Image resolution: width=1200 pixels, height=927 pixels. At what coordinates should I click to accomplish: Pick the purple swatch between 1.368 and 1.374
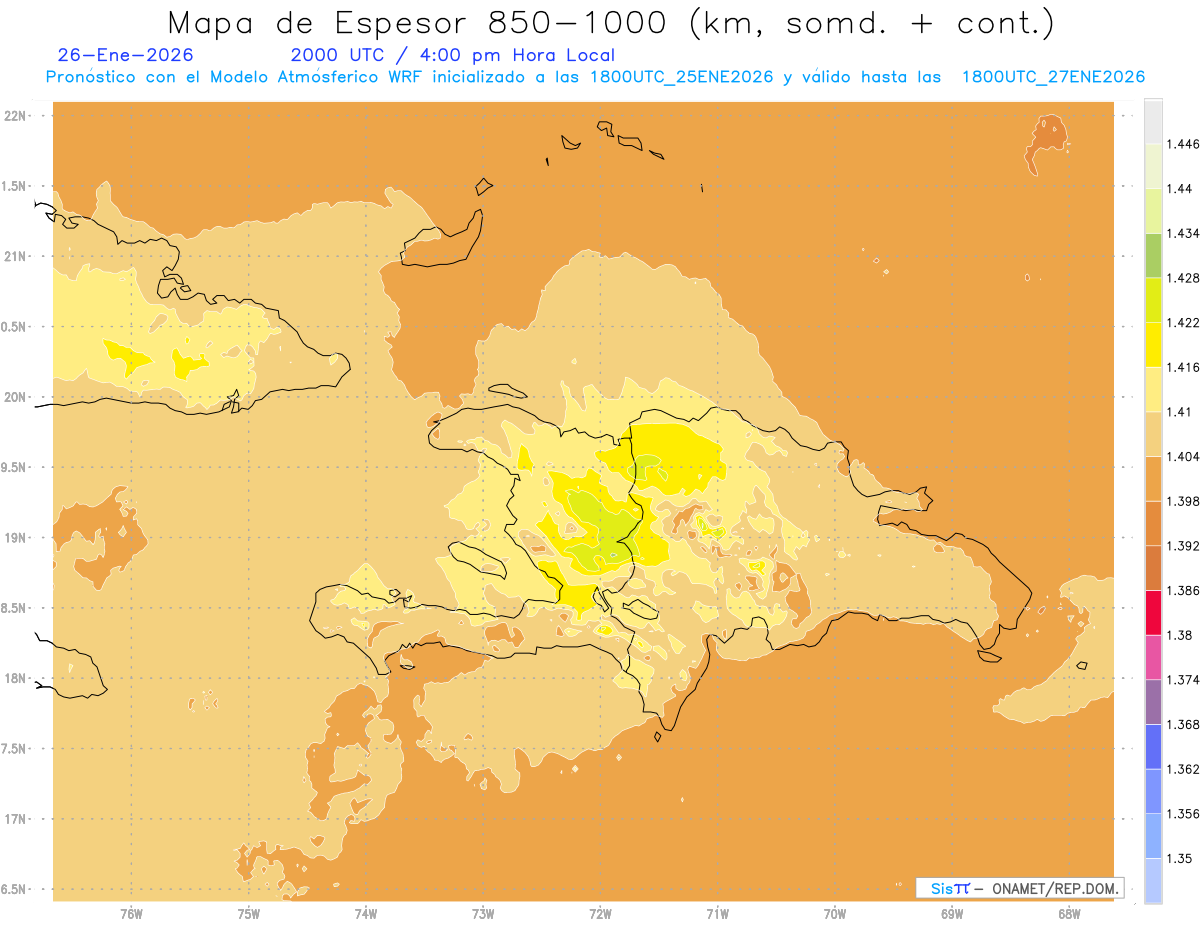(x=1153, y=702)
